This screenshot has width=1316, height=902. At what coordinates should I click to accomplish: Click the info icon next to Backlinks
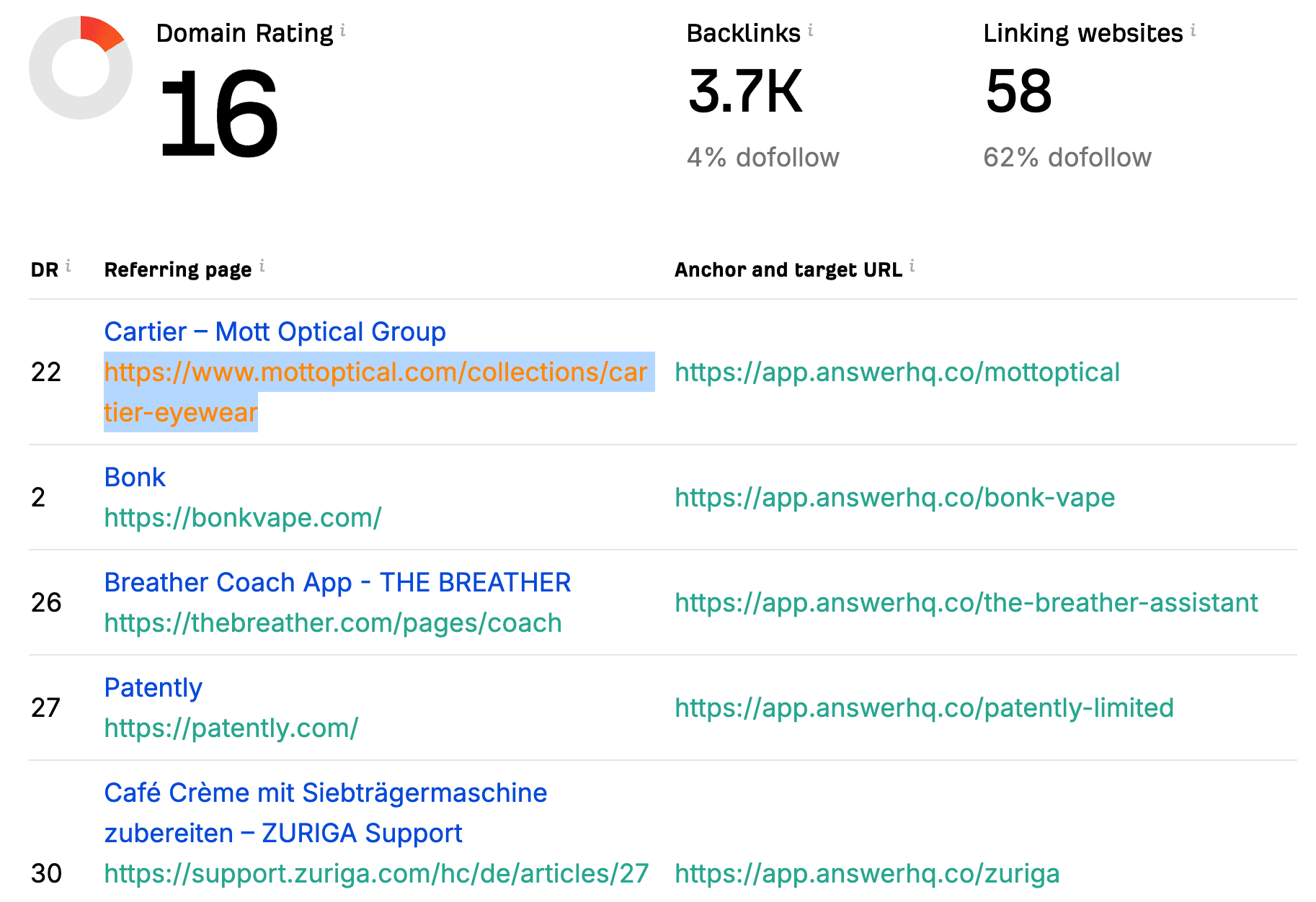click(x=811, y=30)
